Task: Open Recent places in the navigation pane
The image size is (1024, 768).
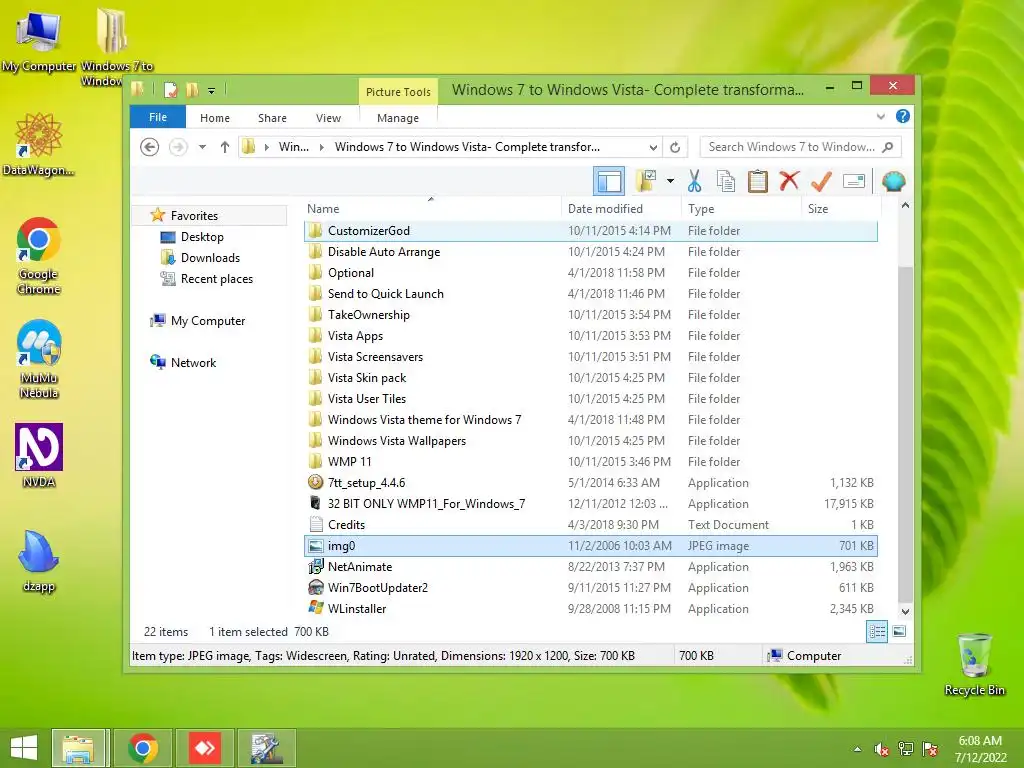Action: click(217, 278)
